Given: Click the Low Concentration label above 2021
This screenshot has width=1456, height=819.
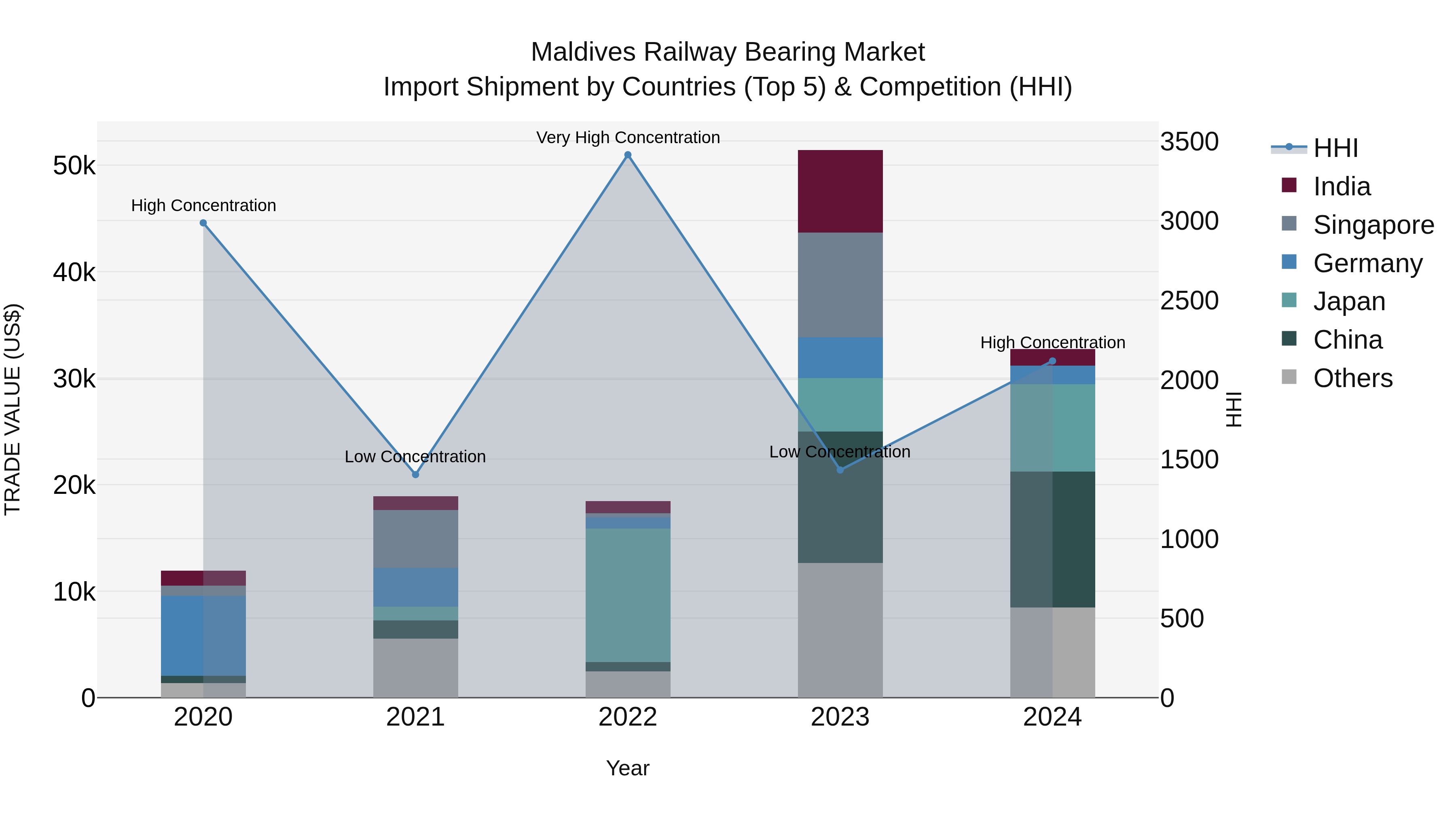Looking at the screenshot, I should click(415, 457).
